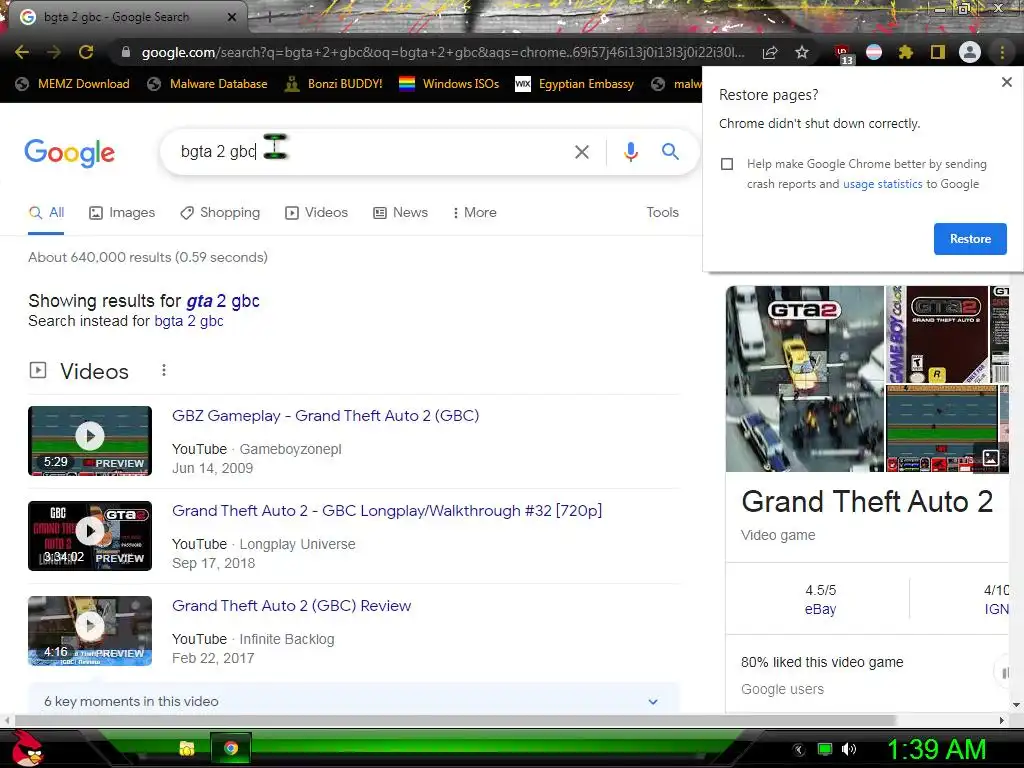
Task: Play Longplay 3:34:02 video thumbnail
Action: (90, 536)
